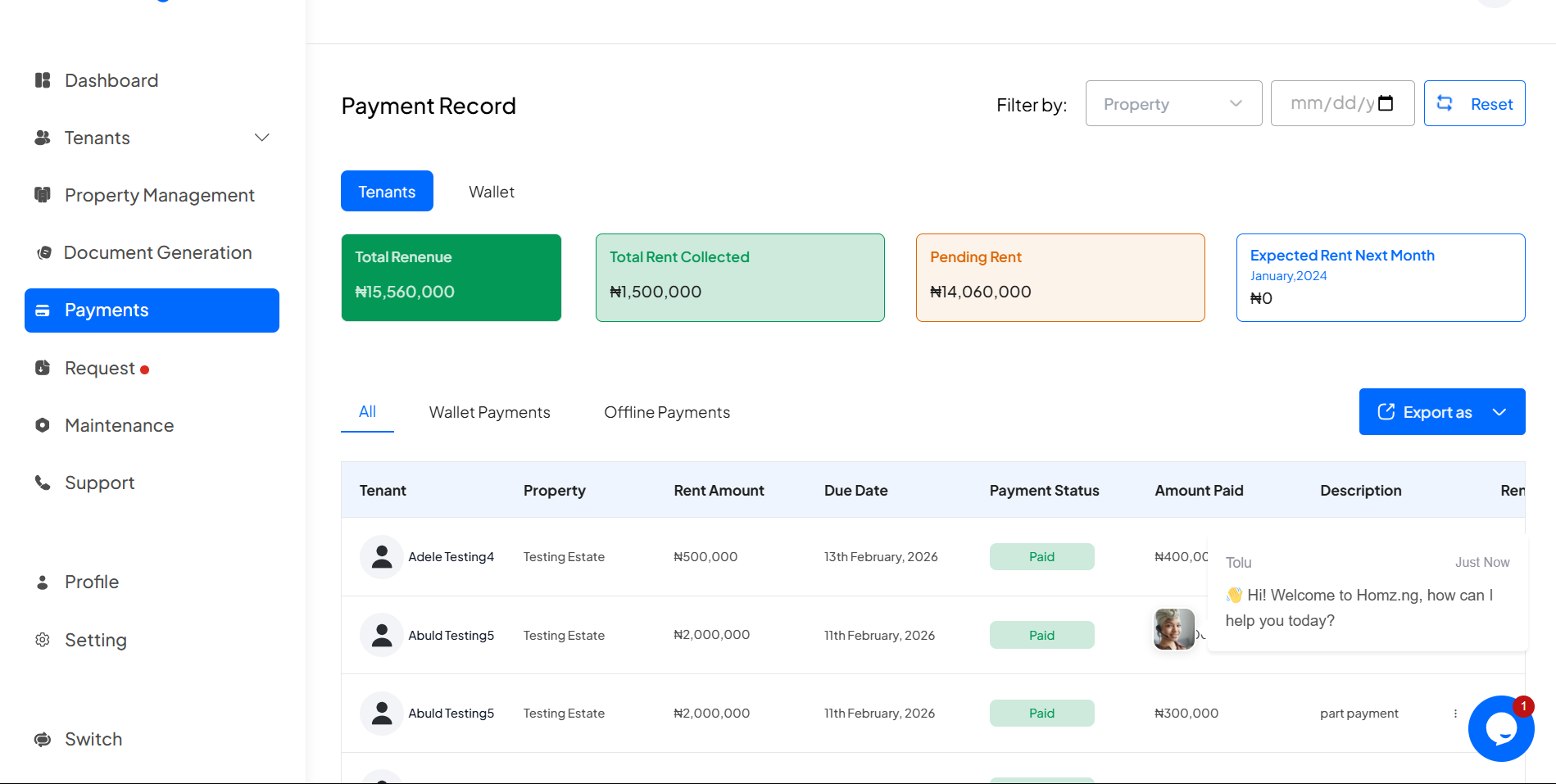The width and height of the screenshot is (1556, 784).
Task: Click the Amount Paid column header
Action: tap(1199, 491)
